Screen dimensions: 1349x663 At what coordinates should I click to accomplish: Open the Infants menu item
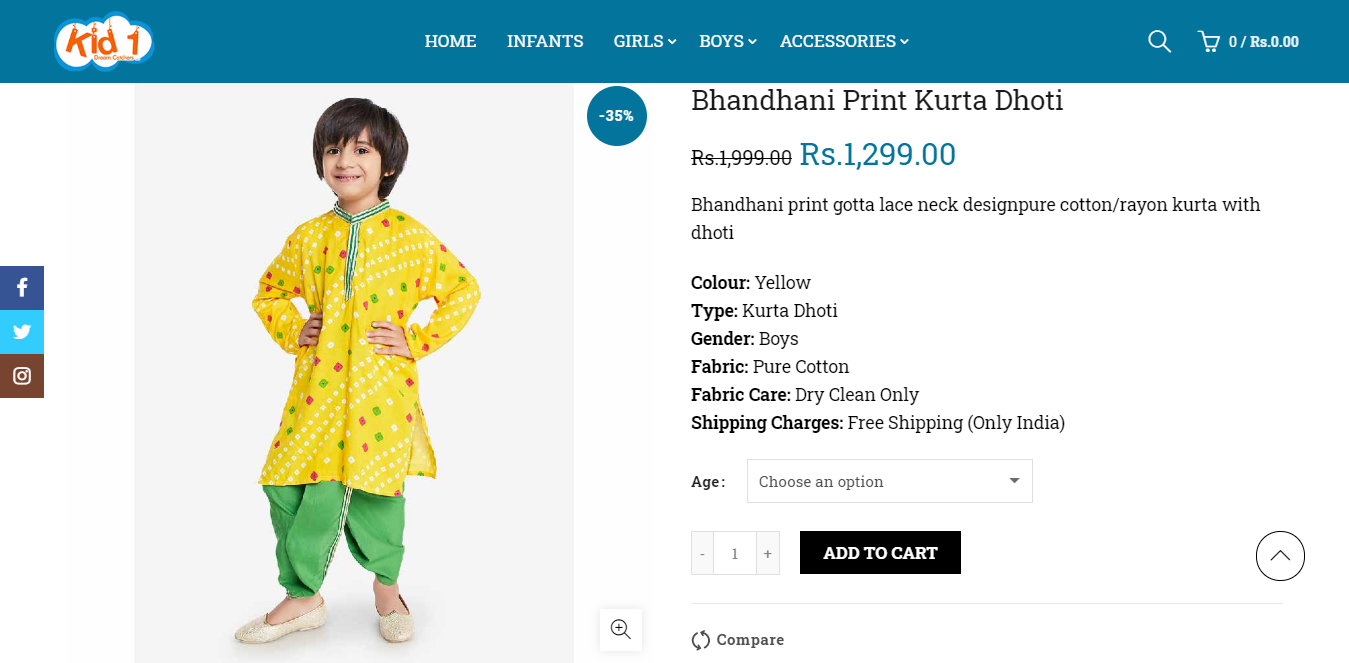click(x=545, y=41)
